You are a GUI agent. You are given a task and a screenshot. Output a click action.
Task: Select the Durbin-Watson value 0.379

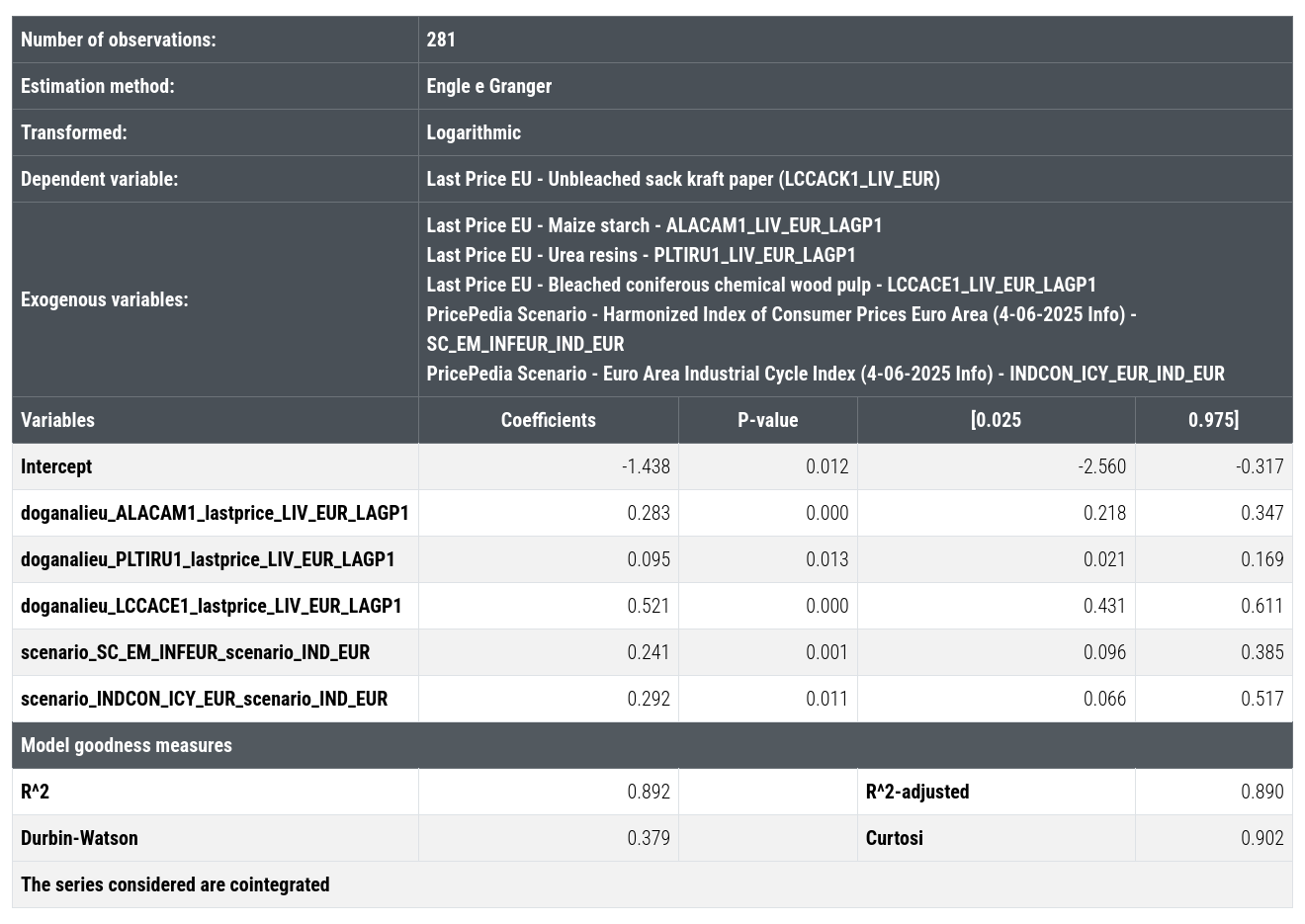point(649,838)
